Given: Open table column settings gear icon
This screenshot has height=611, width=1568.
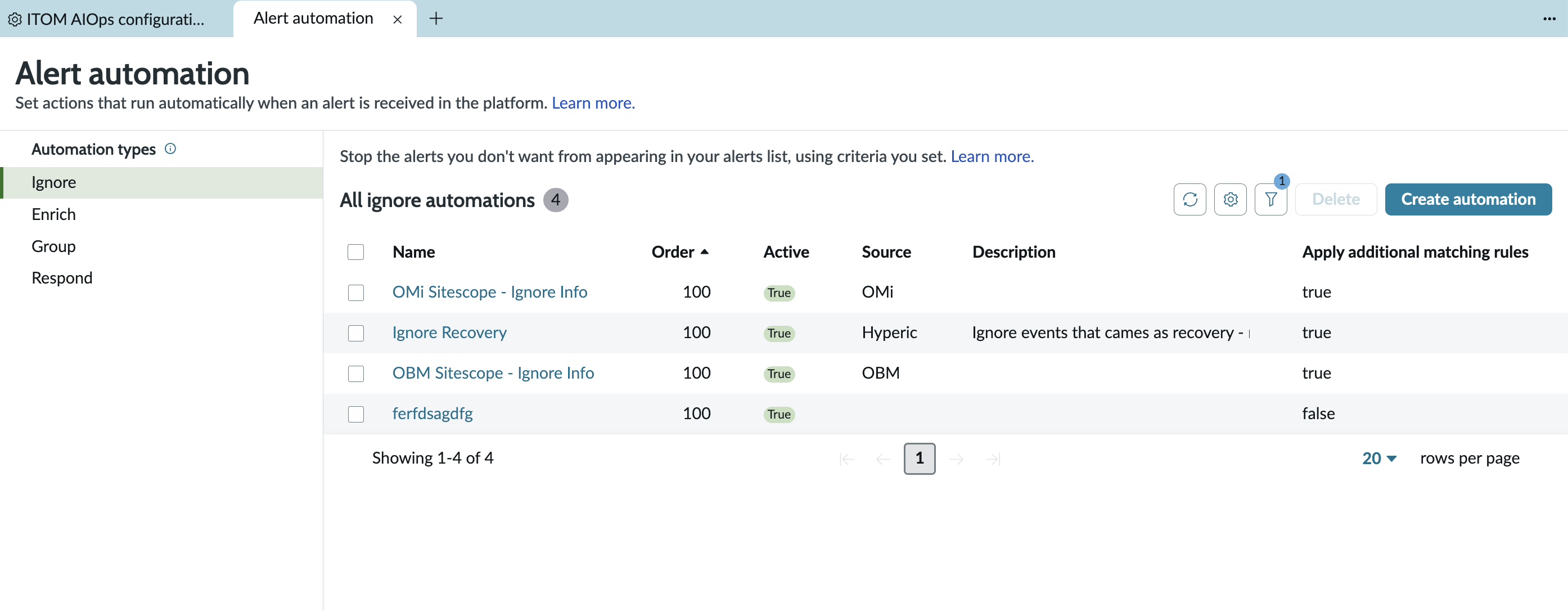Looking at the screenshot, I should point(1230,199).
